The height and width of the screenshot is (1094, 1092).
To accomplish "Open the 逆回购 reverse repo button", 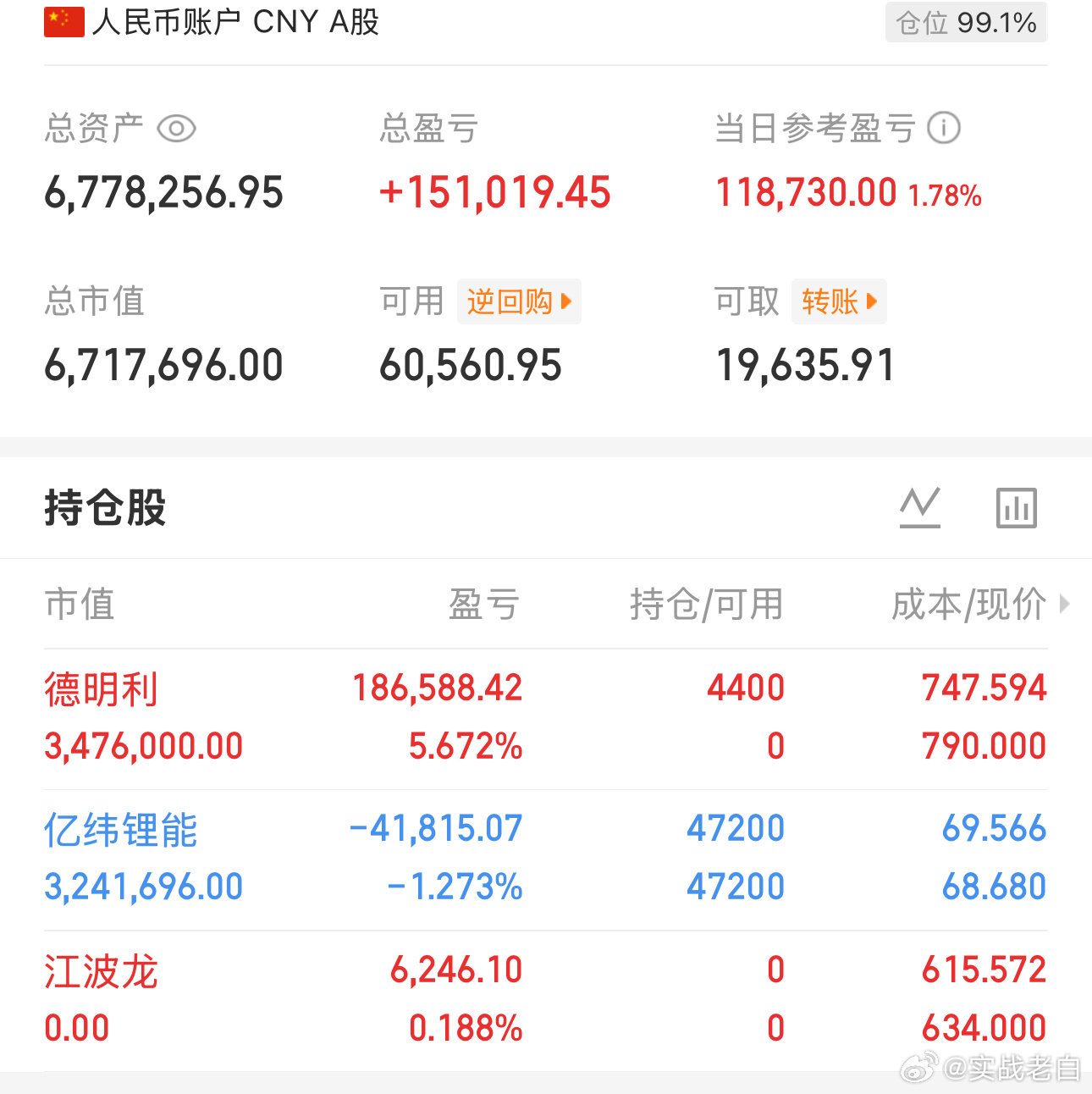I will click(519, 301).
